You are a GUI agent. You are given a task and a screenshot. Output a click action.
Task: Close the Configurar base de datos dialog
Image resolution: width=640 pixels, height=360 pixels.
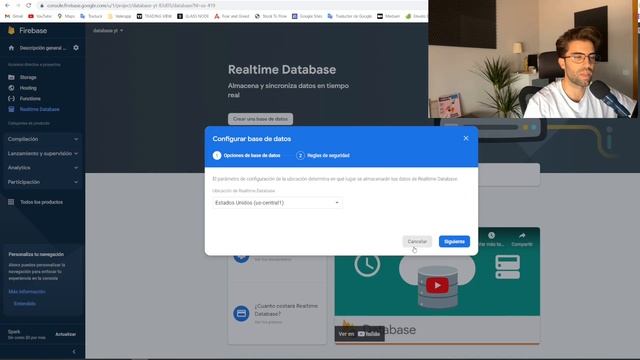coord(466,138)
